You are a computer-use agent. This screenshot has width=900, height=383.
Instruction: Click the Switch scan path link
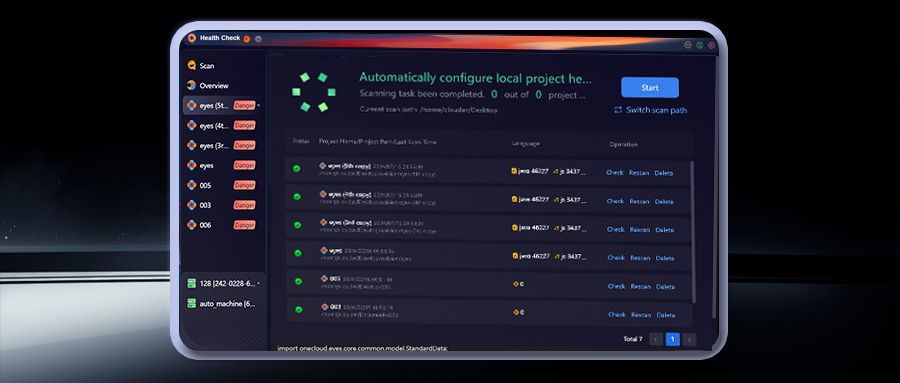point(656,110)
